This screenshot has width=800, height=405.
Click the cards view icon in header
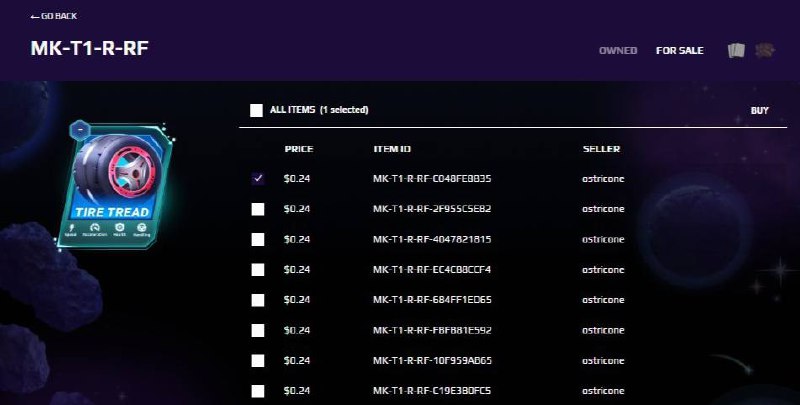tap(736, 50)
